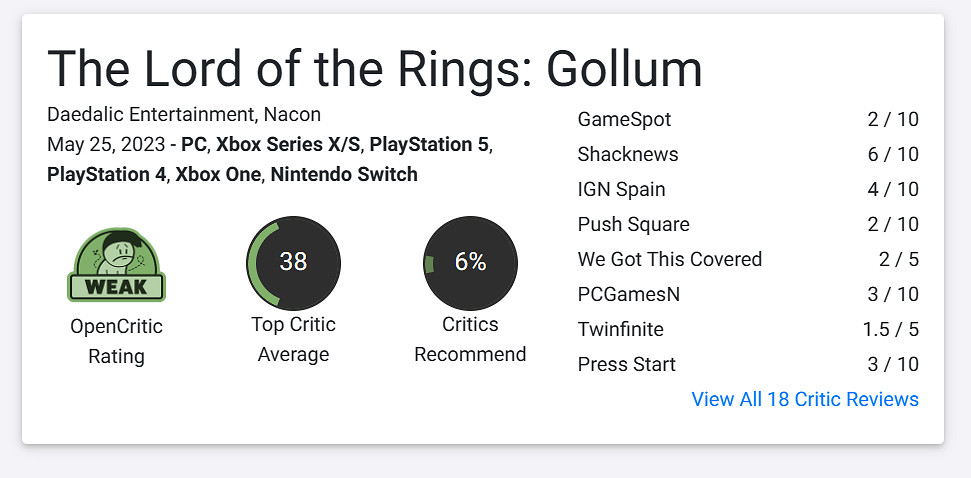Open the Press Start review

pos(626,365)
